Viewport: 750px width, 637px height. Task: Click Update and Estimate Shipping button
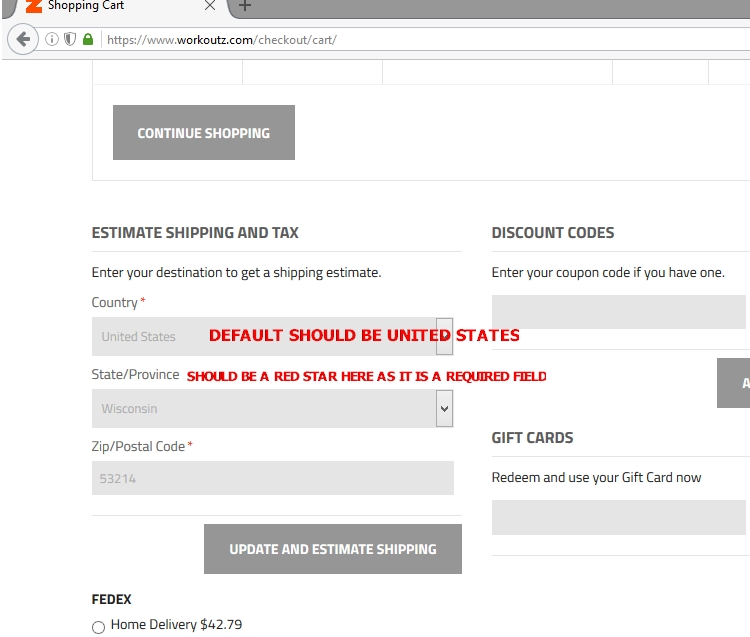click(333, 549)
